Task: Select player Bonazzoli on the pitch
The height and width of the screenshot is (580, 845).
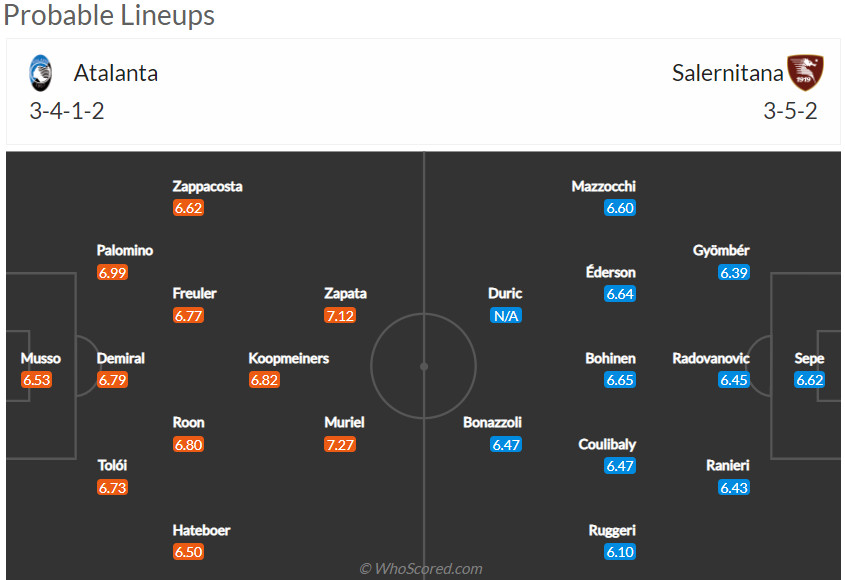Action: point(492,422)
